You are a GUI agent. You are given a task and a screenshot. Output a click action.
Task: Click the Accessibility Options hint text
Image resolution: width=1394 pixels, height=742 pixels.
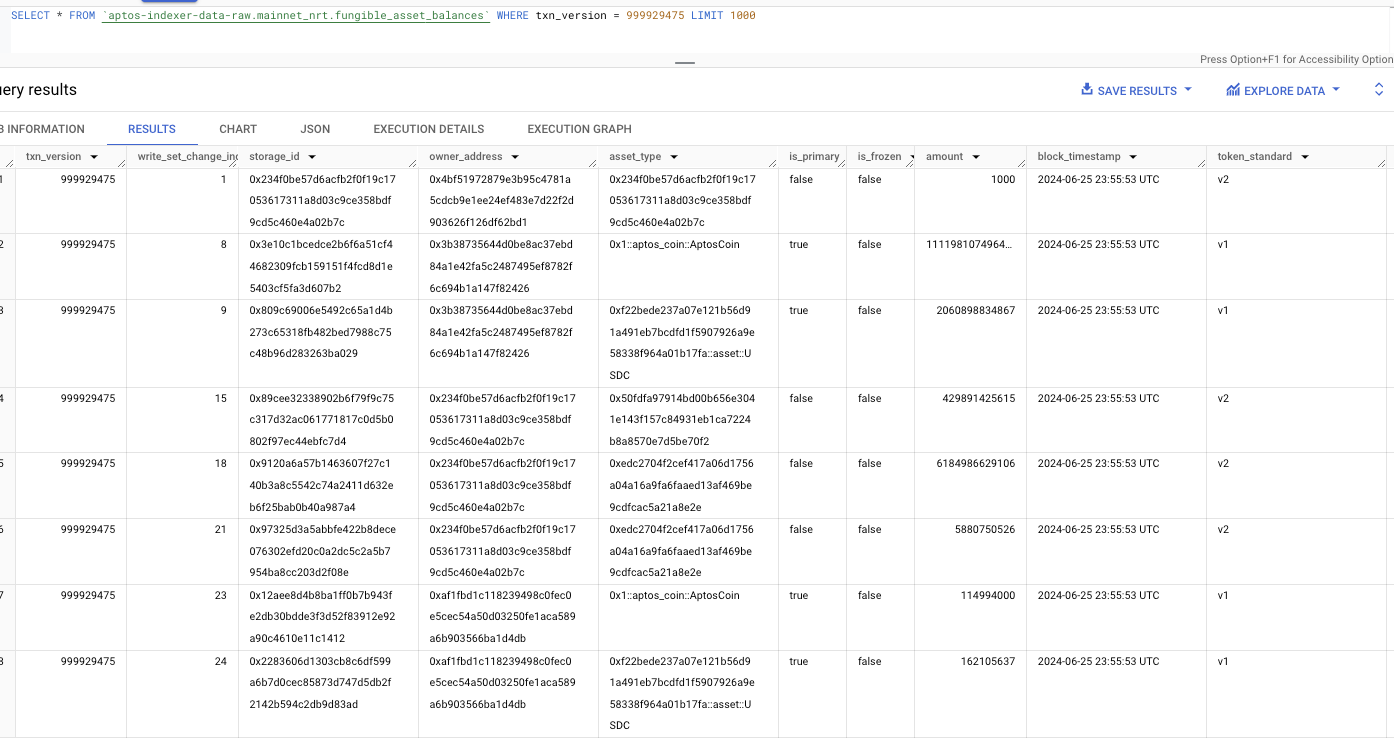pos(1296,60)
